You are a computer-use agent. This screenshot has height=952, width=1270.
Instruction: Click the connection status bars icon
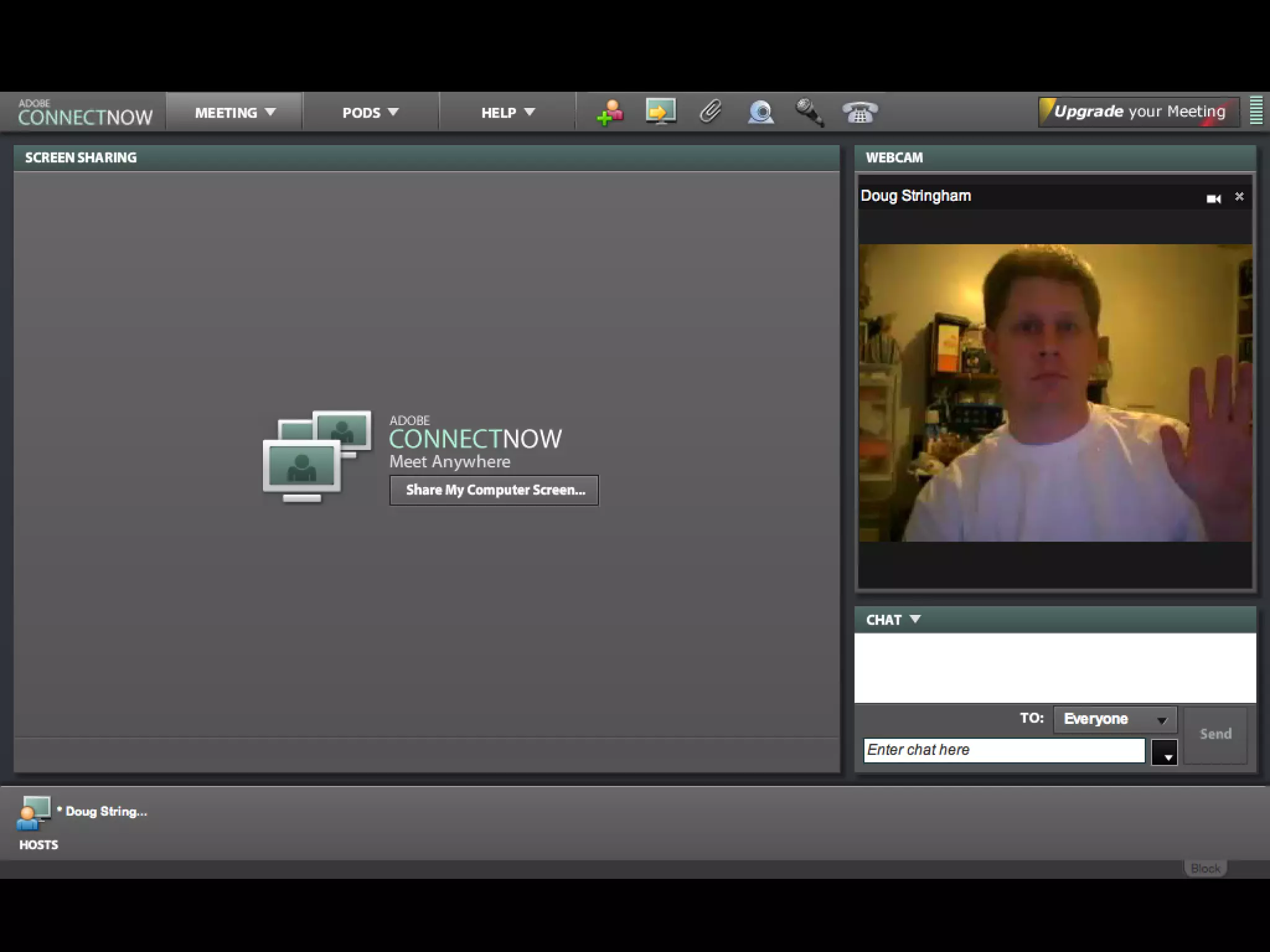tap(1256, 112)
